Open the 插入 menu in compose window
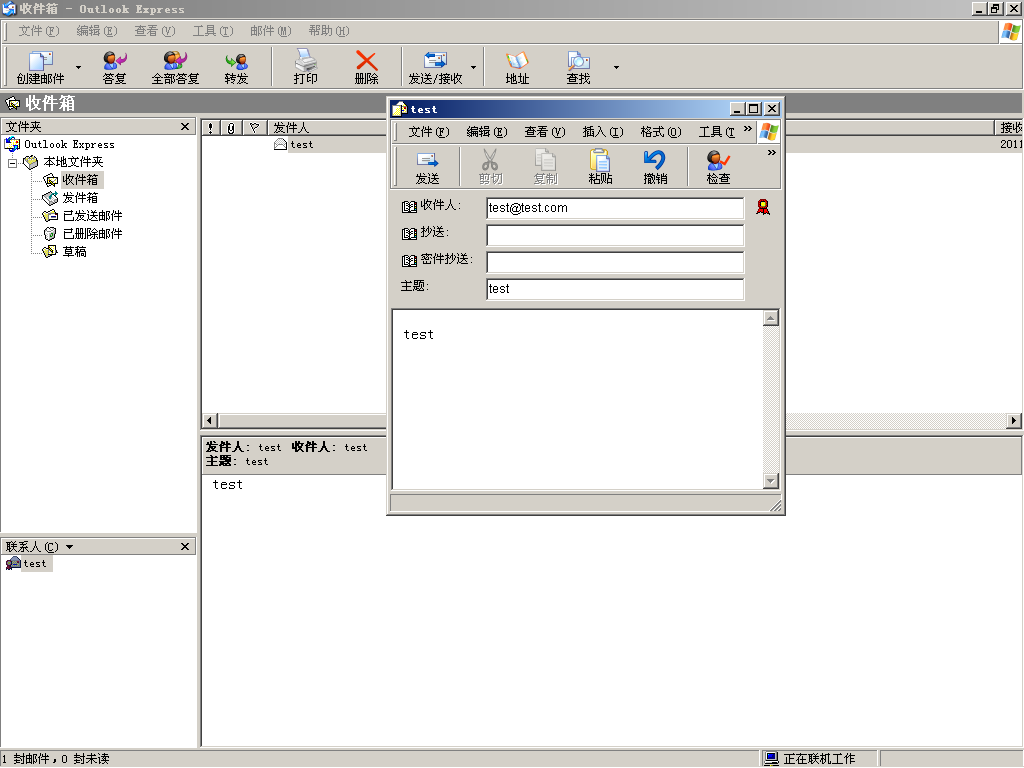 pos(602,132)
